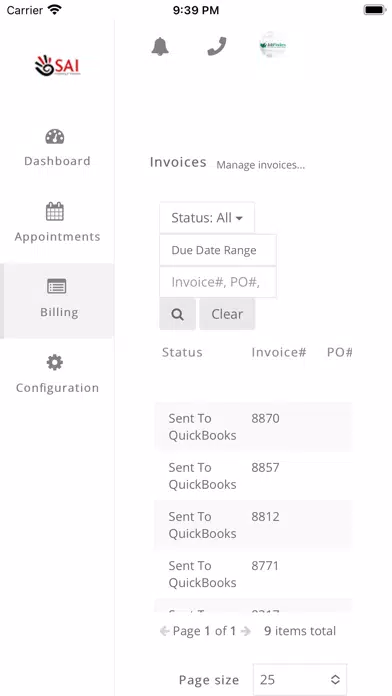Viewport: 392px width, 696px height.
Task: Sort by the Invoice# column header
Action: pos(279,352)
